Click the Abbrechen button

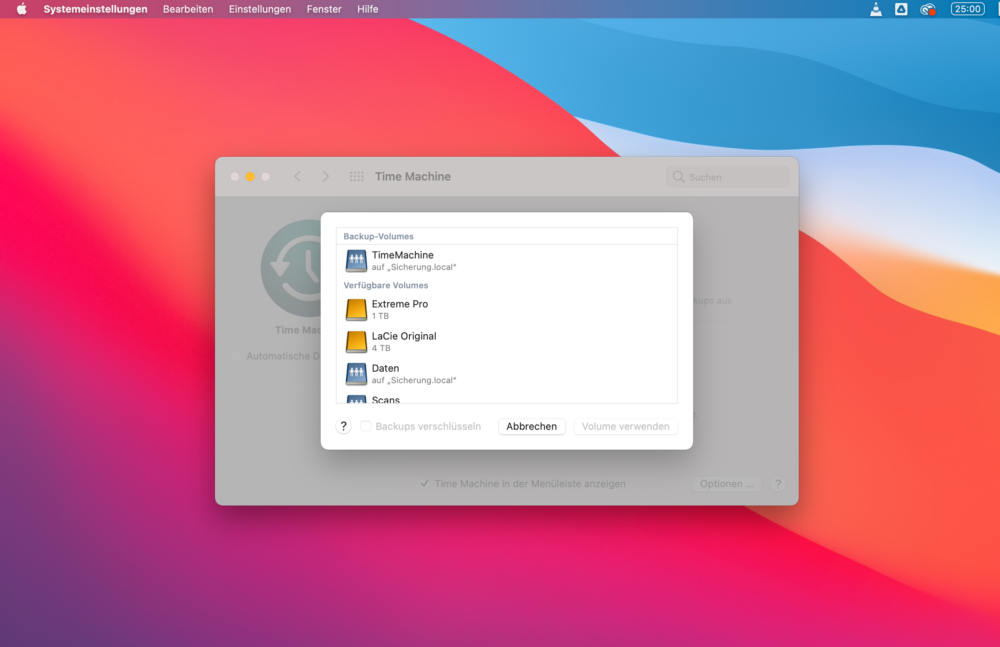(531, 426)
